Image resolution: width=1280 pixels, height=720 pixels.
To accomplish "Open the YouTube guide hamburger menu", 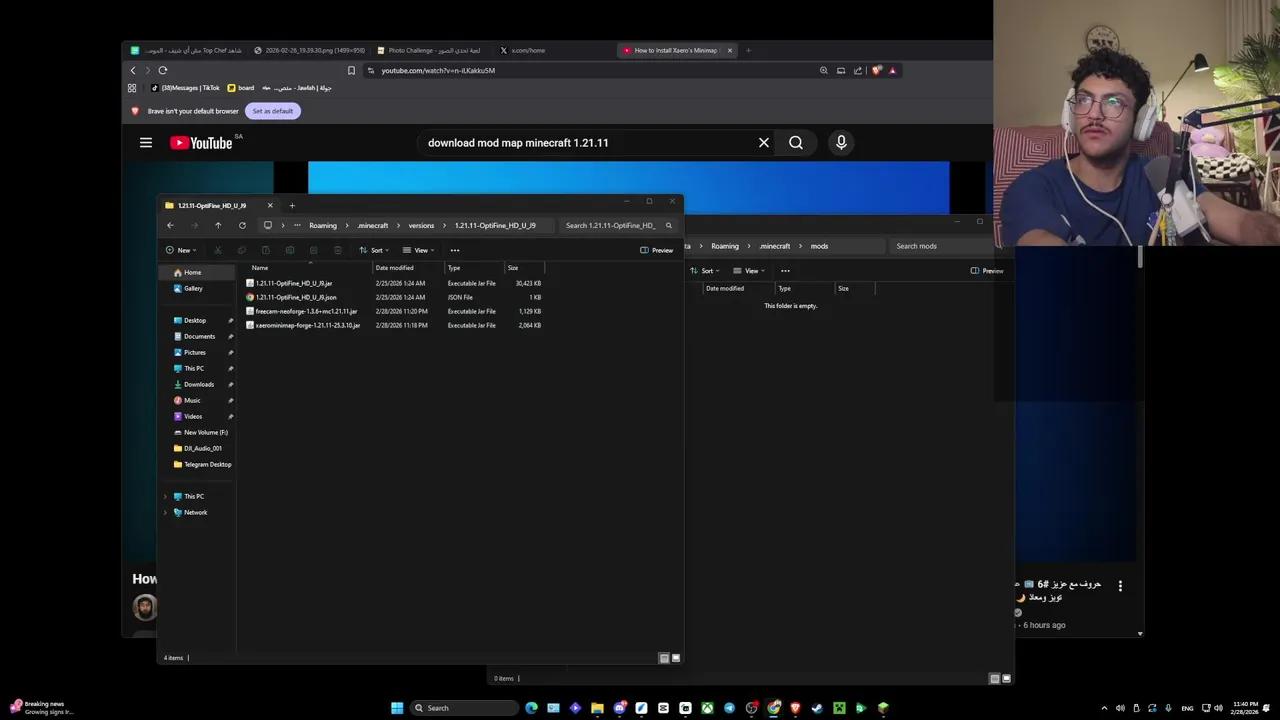I will coord(146,143).
